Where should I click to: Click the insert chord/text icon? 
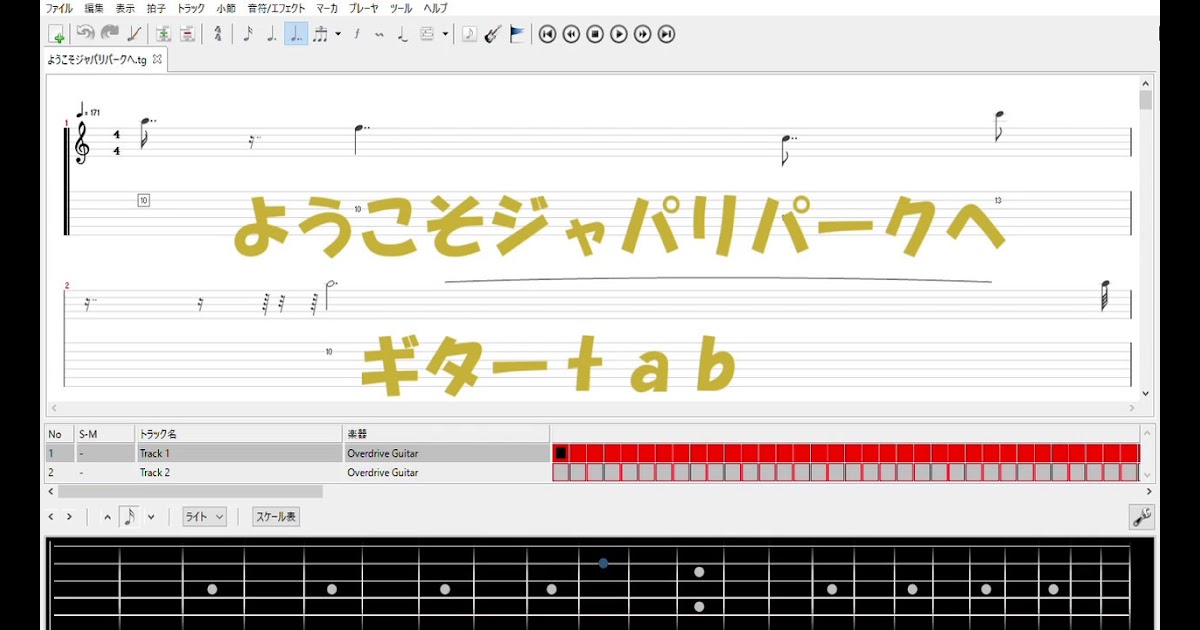coord(427,34)
